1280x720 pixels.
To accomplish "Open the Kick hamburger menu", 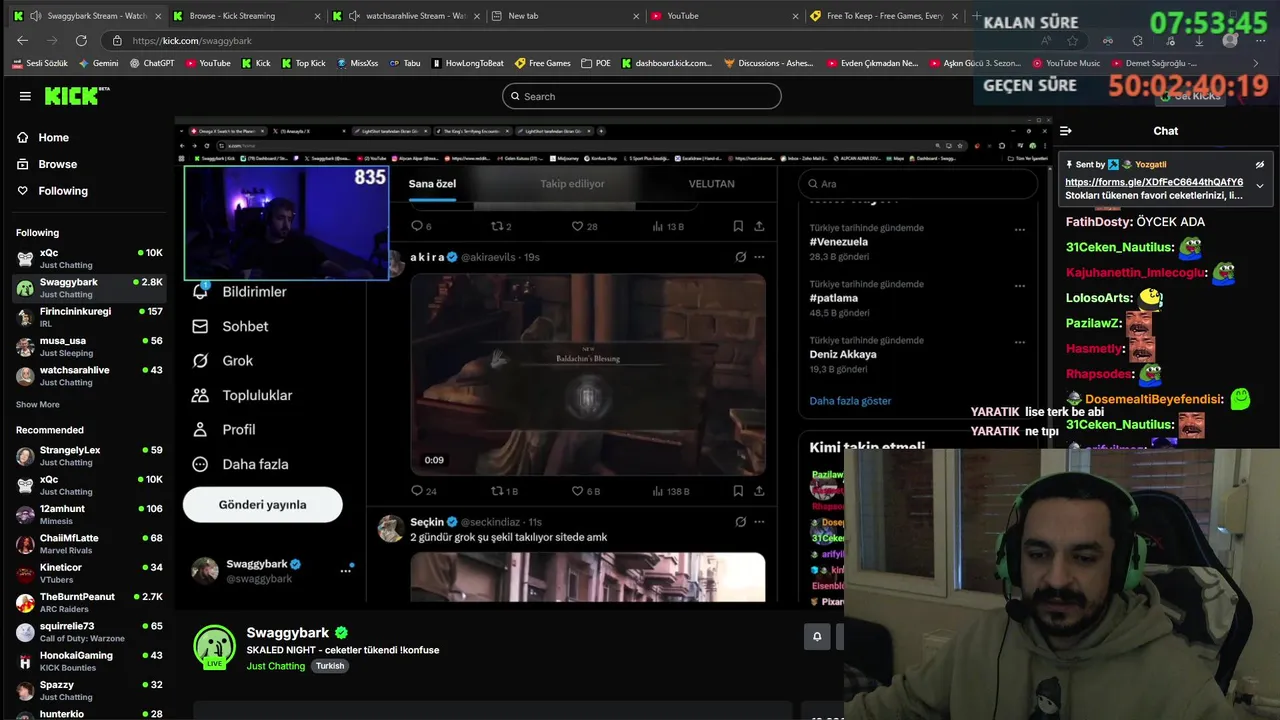I will click(25, 96).
